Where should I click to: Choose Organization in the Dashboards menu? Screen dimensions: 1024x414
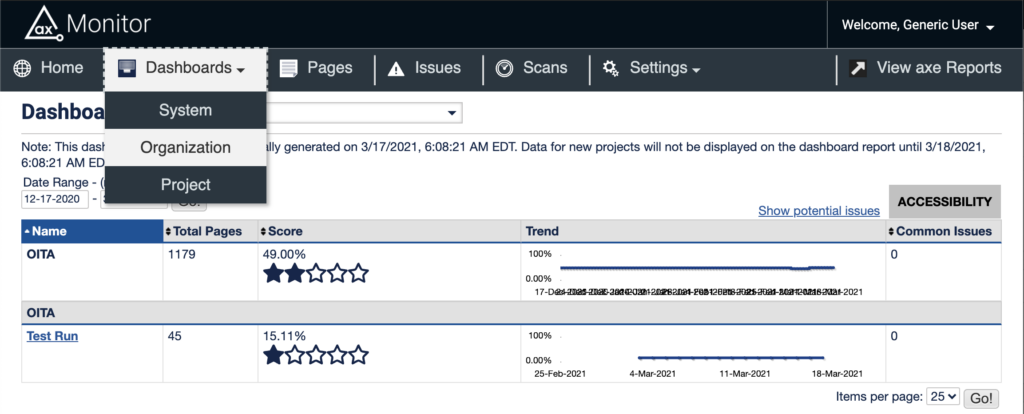(x=185, y=147)
